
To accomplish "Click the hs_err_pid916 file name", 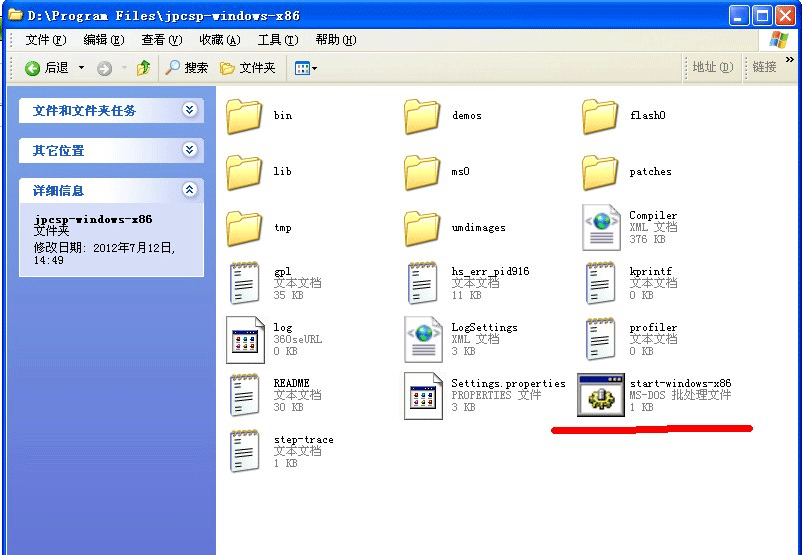I will (x=490, y=271).
